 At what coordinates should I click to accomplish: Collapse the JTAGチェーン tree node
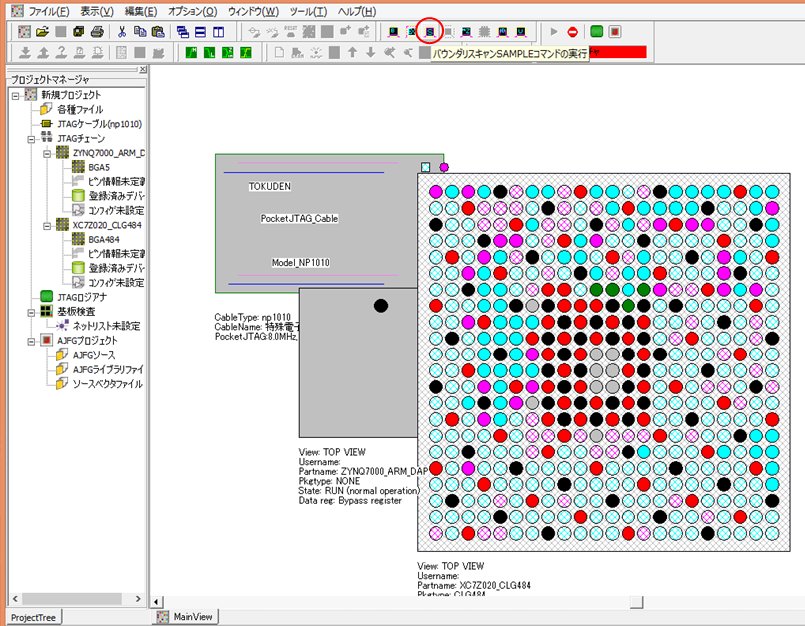(x=32, y=139)
